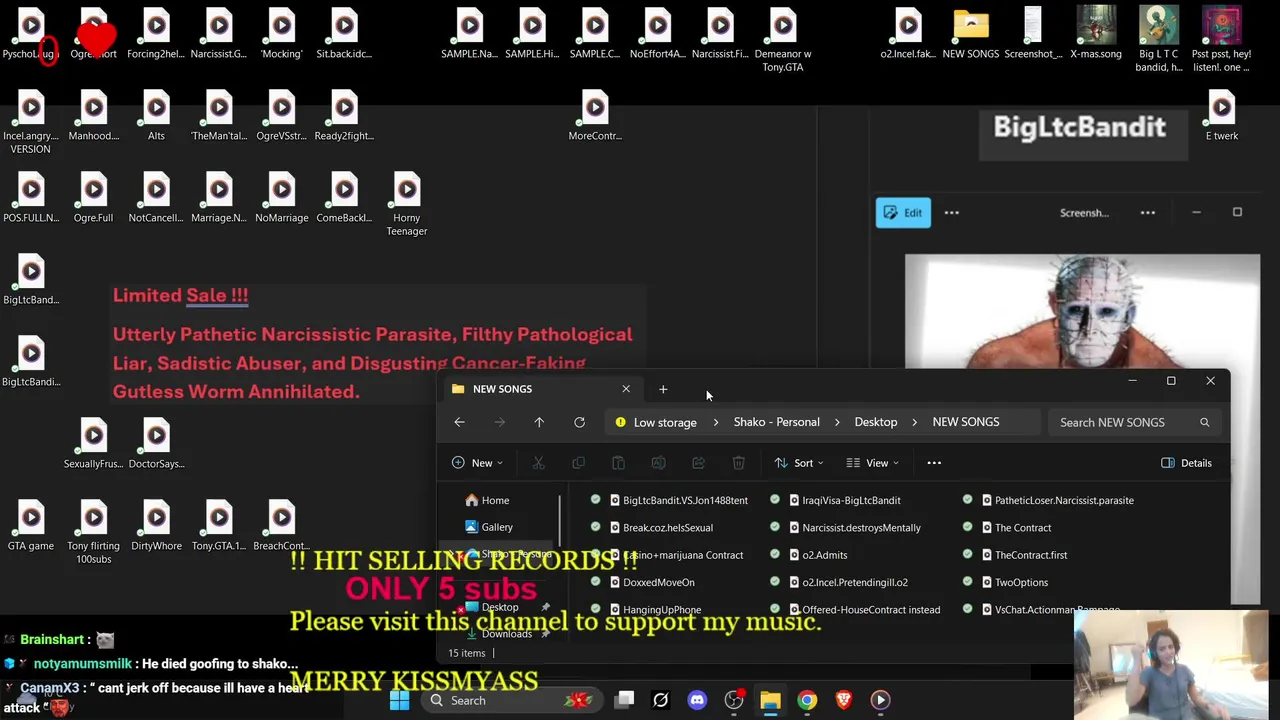The width and height of the screenshot is (1280, 720).
Task: Open the X-mas.song desktop icon
Action: pyautogui.click(x=1096, y=34)
